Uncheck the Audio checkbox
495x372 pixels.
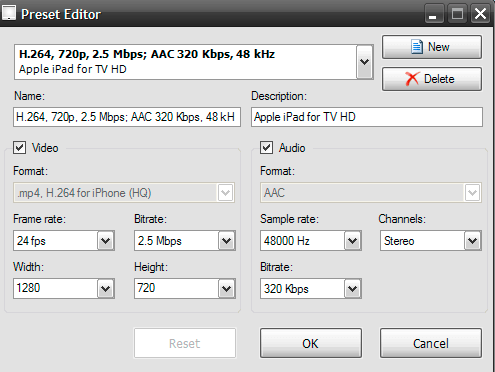267,148
